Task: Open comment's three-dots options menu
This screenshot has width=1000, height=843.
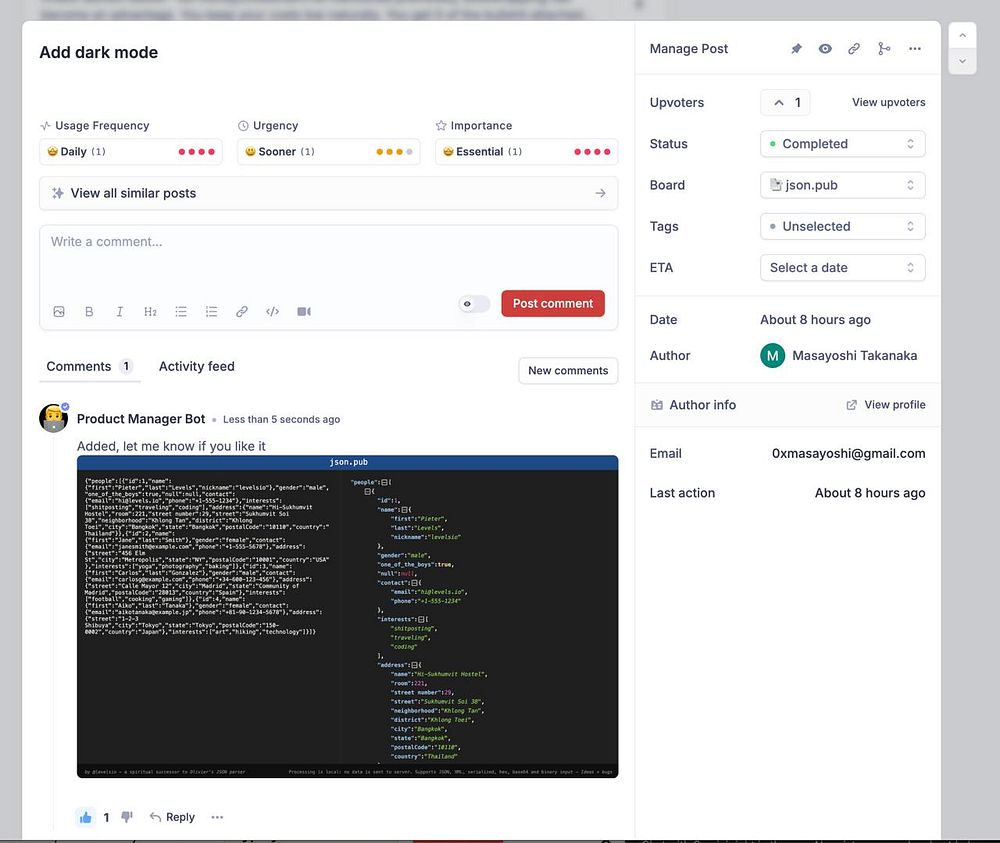Action: pos(217,817)
